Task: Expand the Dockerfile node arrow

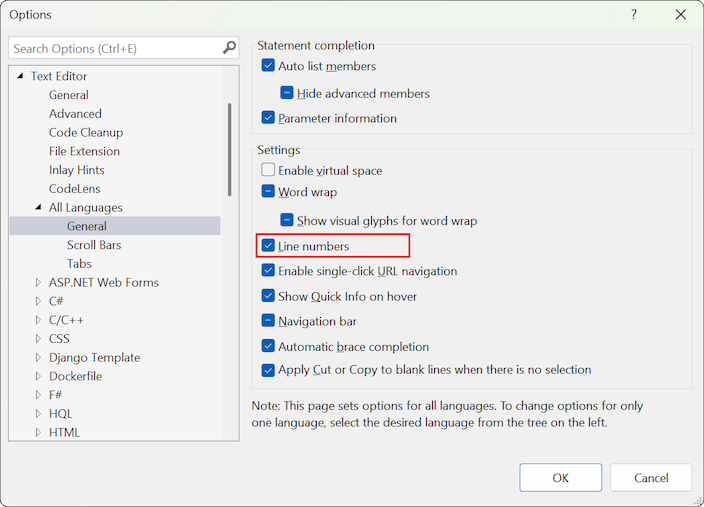Action: click(39, 376)
